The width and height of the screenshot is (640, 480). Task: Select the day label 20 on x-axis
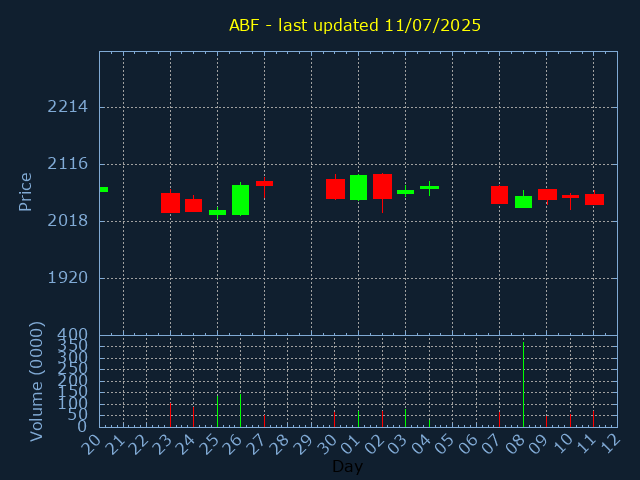pos(91,444)
